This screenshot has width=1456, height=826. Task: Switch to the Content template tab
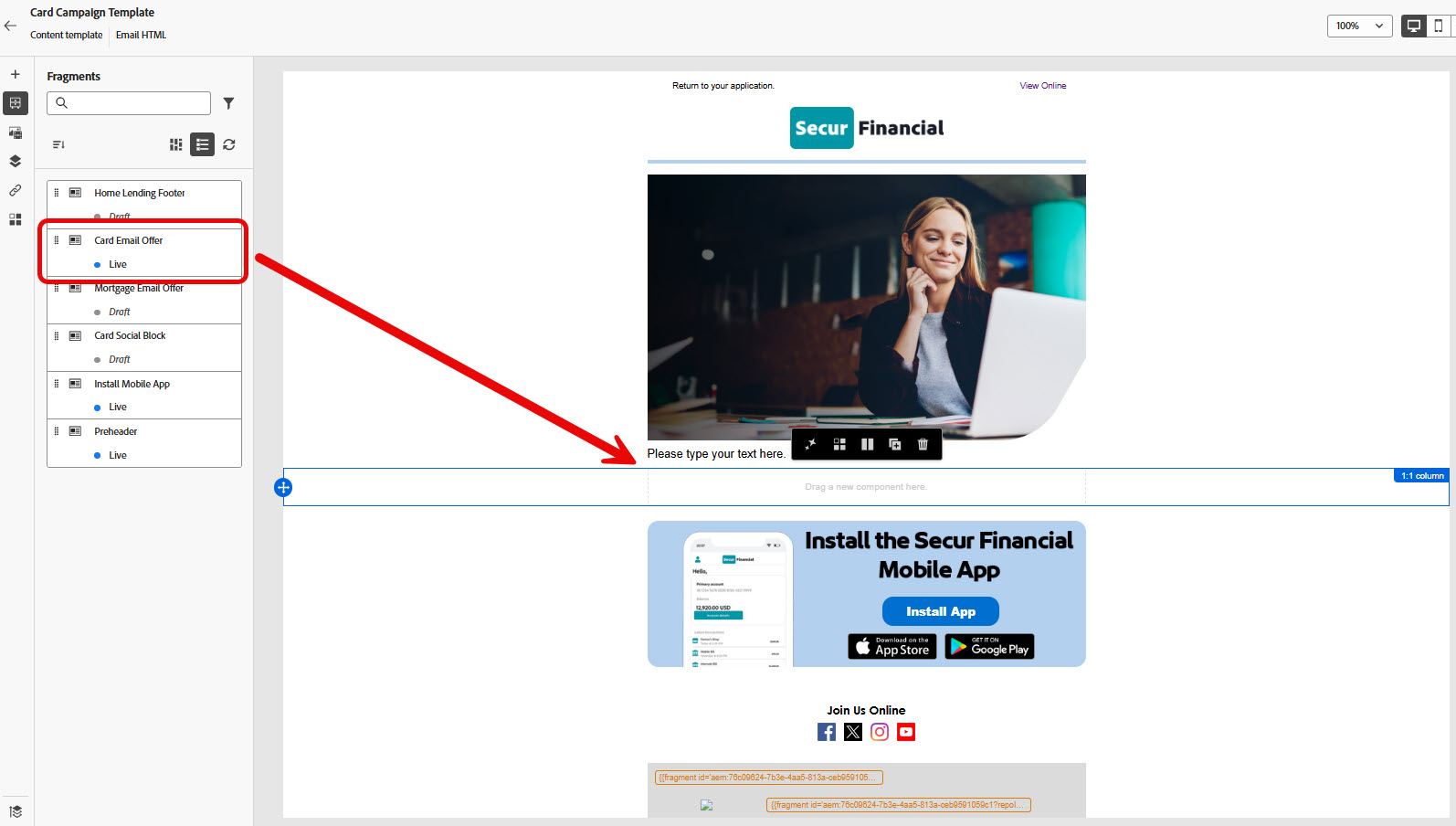[67, 35]
